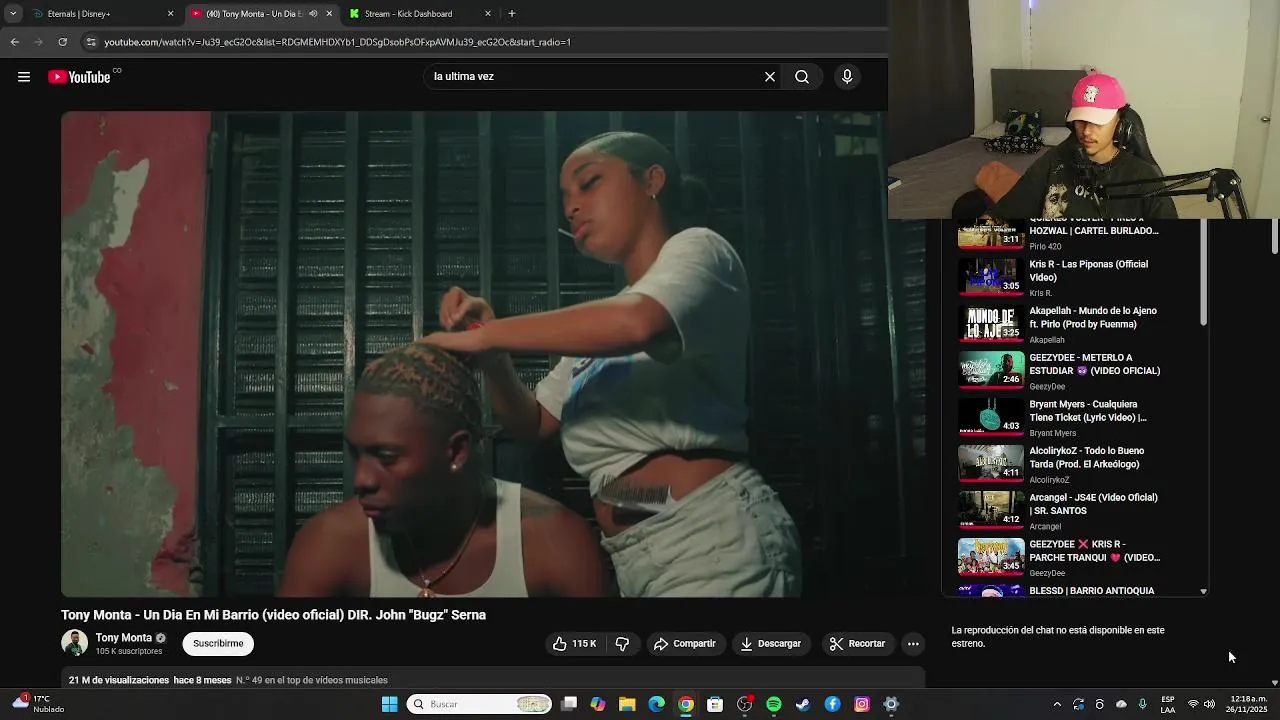The image size is (1280, 720).
Task: Click the video title Un Dia En Mi Barrio
Action: [273, 615]
